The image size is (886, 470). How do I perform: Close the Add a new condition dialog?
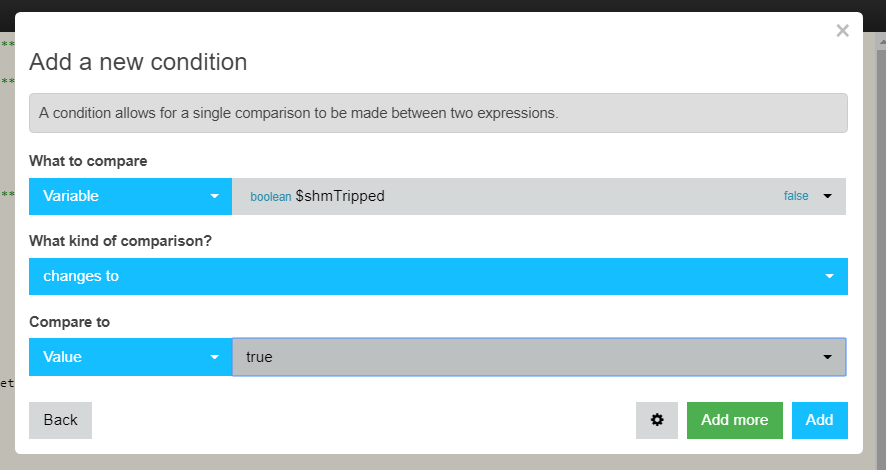click(842, 31)
